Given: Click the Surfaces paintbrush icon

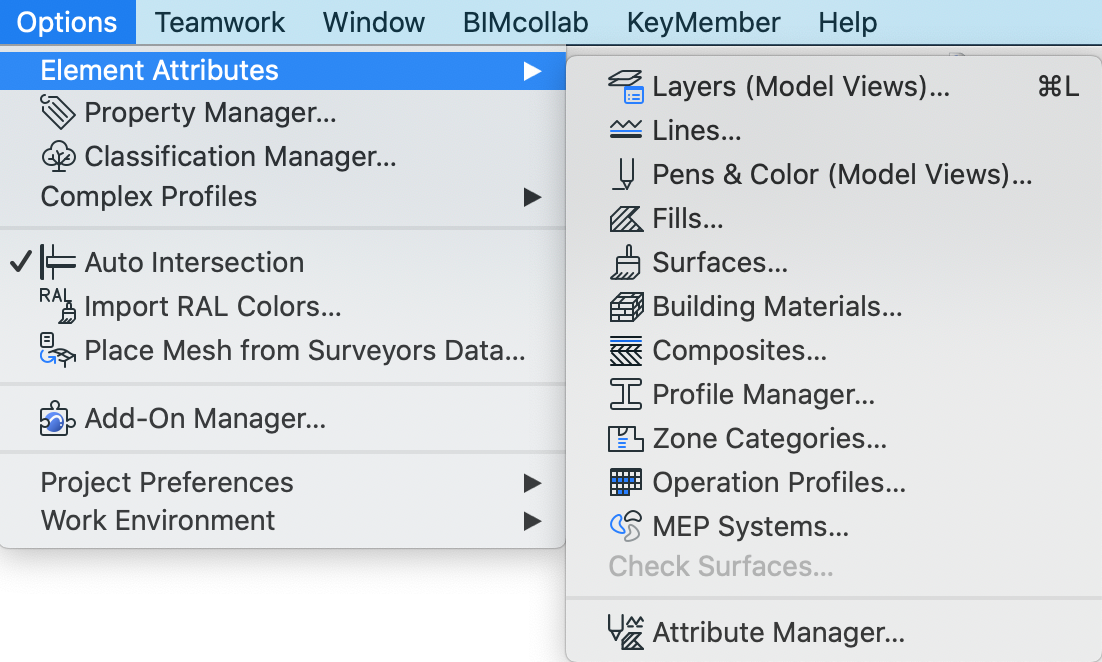Looking at the screenshot, I should (x=625, y=262).
